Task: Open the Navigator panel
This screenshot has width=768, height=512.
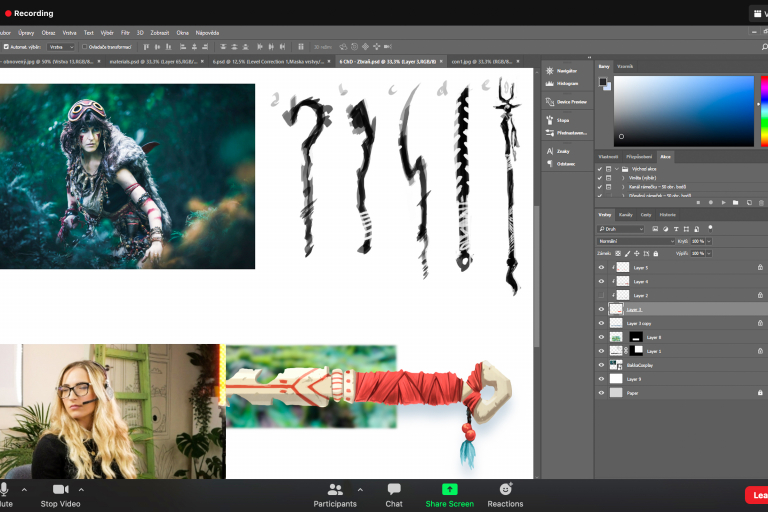Action: click(x=566, y=71)
